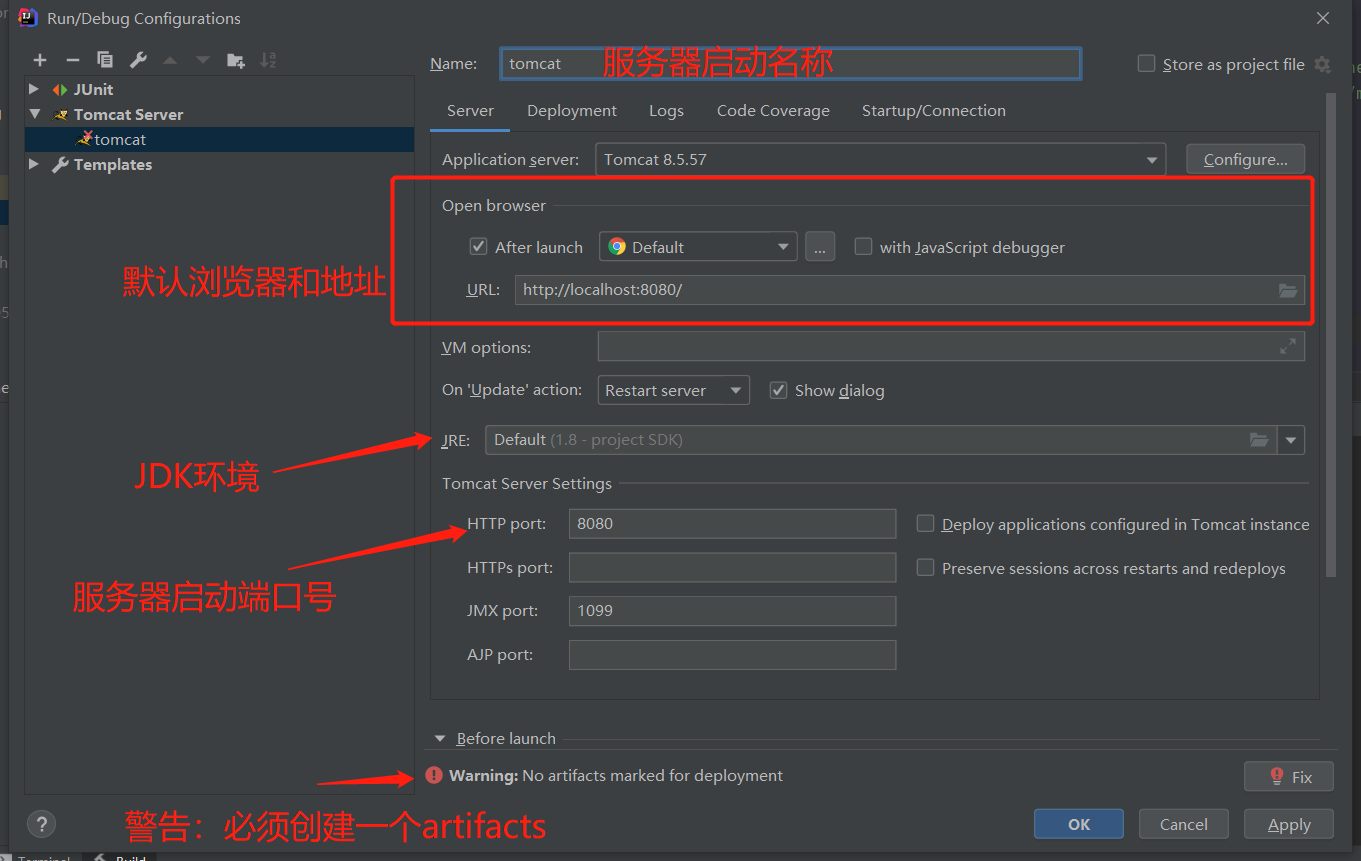Open settings gear next to Store as project file

click(1322, 64)
